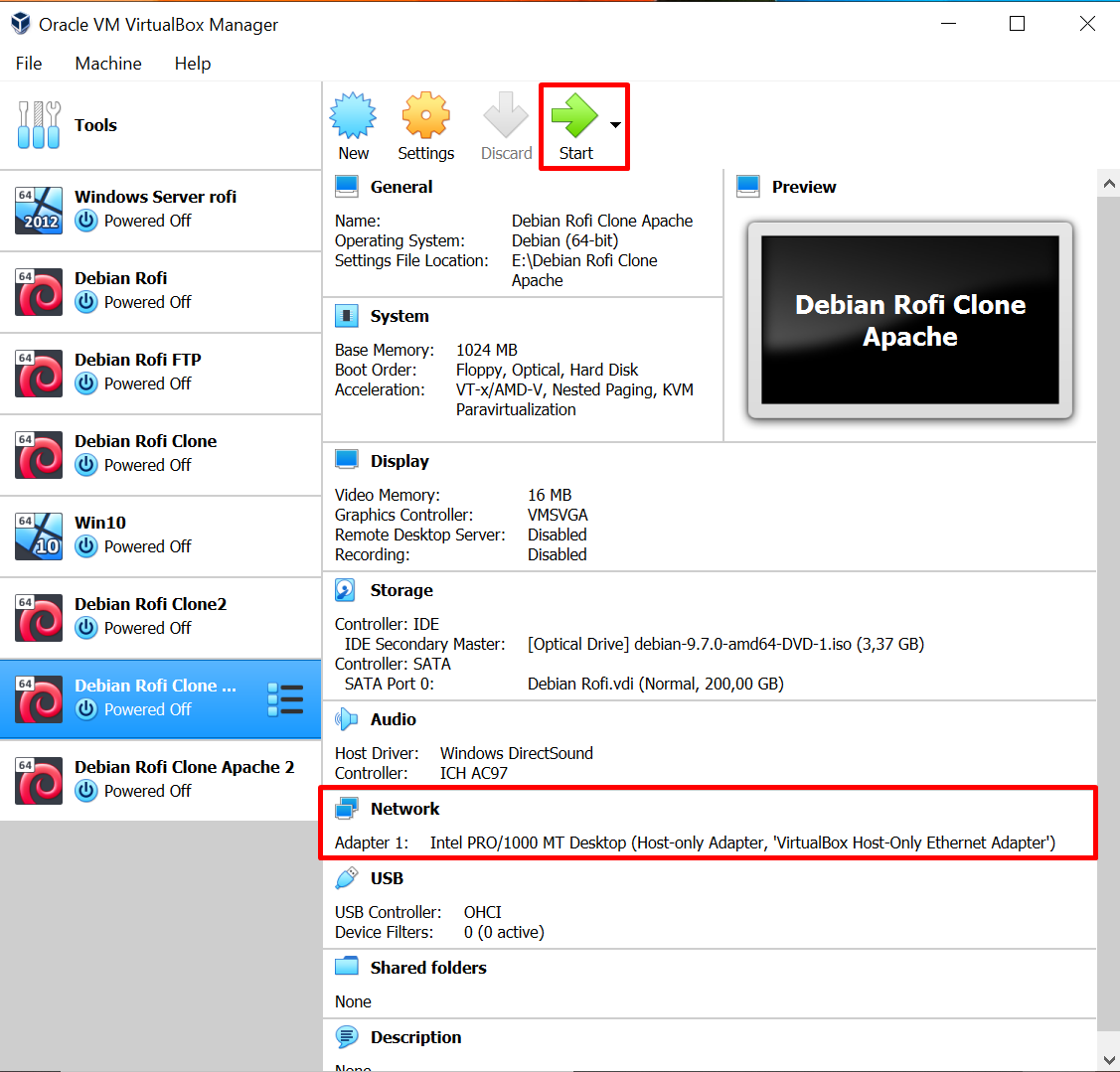
Task: Click the Windows DirectSound host driver value
Action: pyautogui.click(x=517, y=753)
